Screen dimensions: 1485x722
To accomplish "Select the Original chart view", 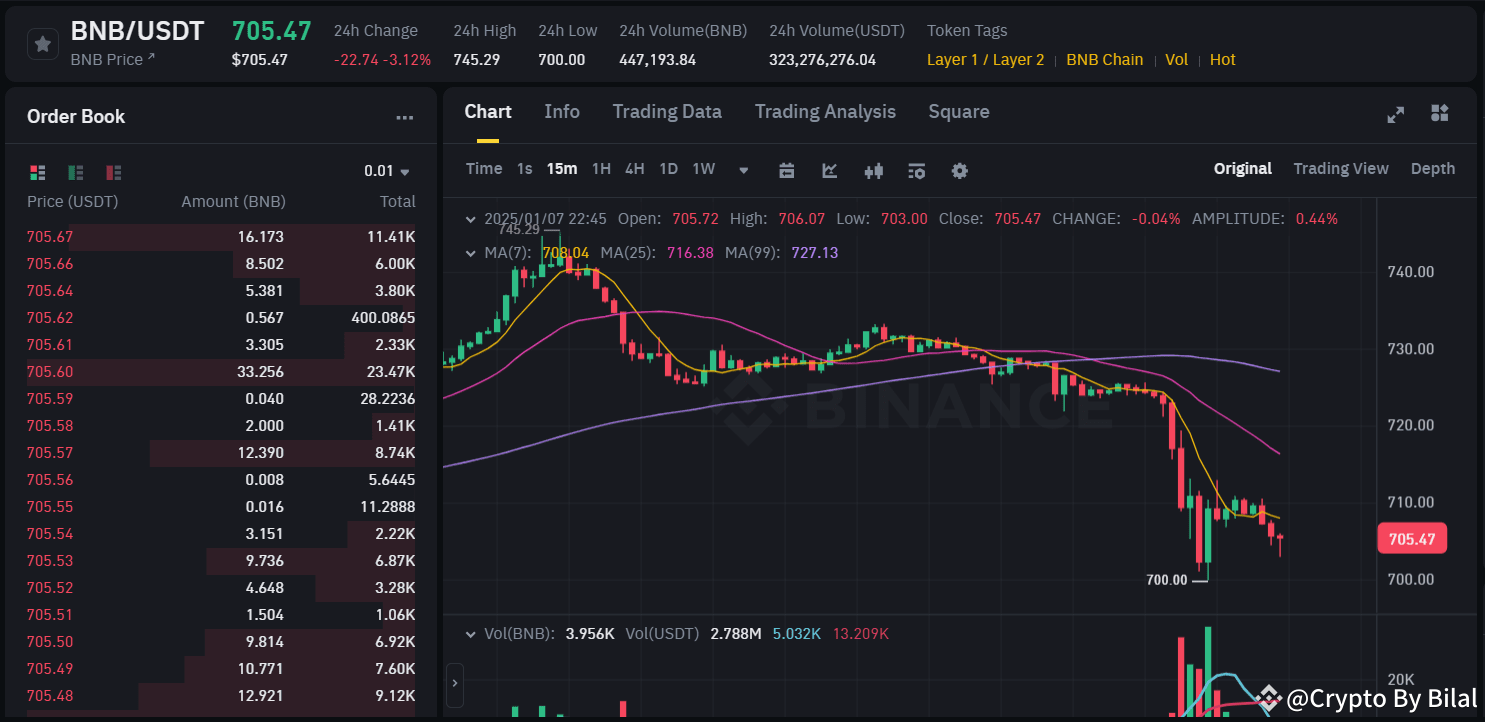I will 1243,169.
